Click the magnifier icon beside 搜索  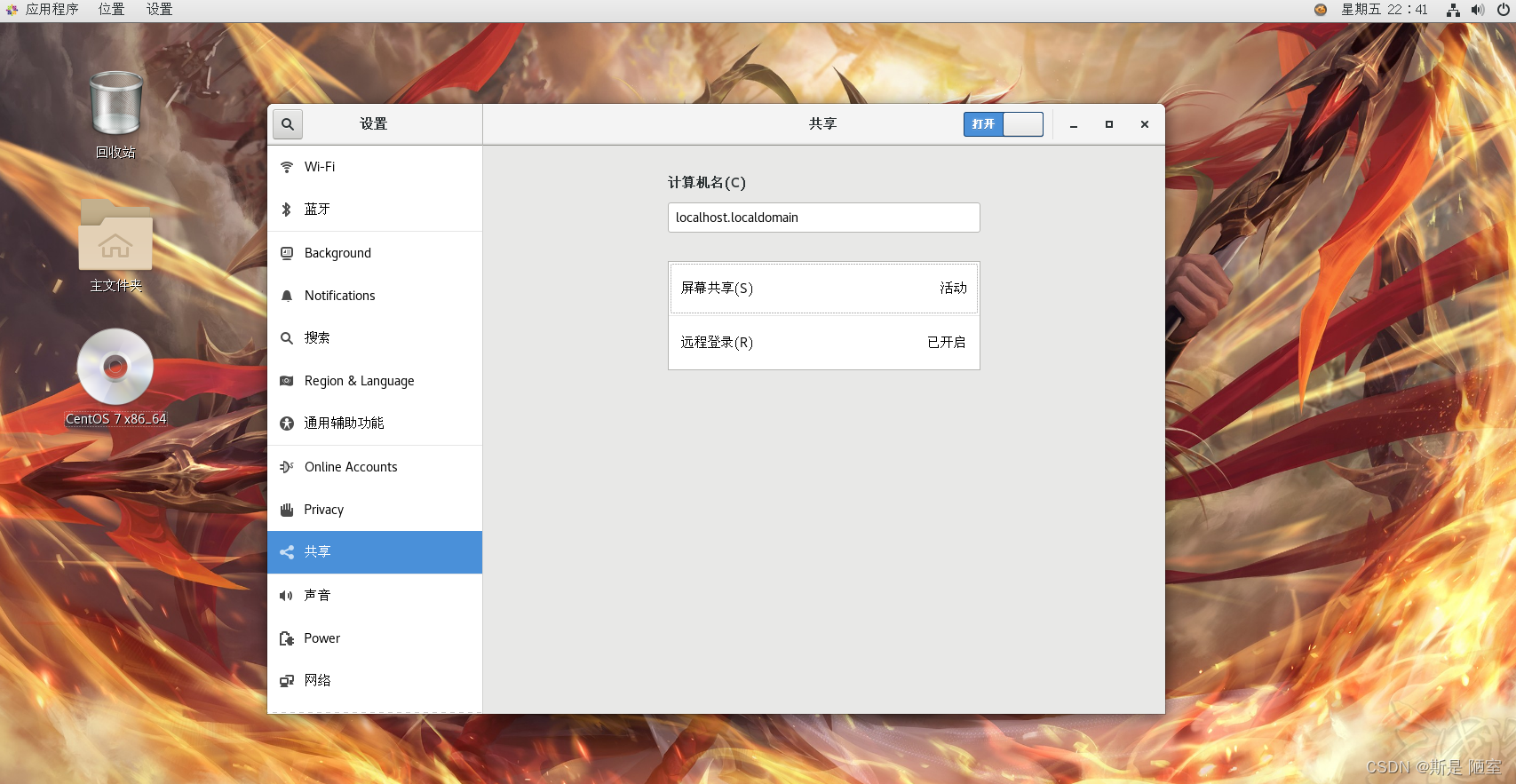287,338
